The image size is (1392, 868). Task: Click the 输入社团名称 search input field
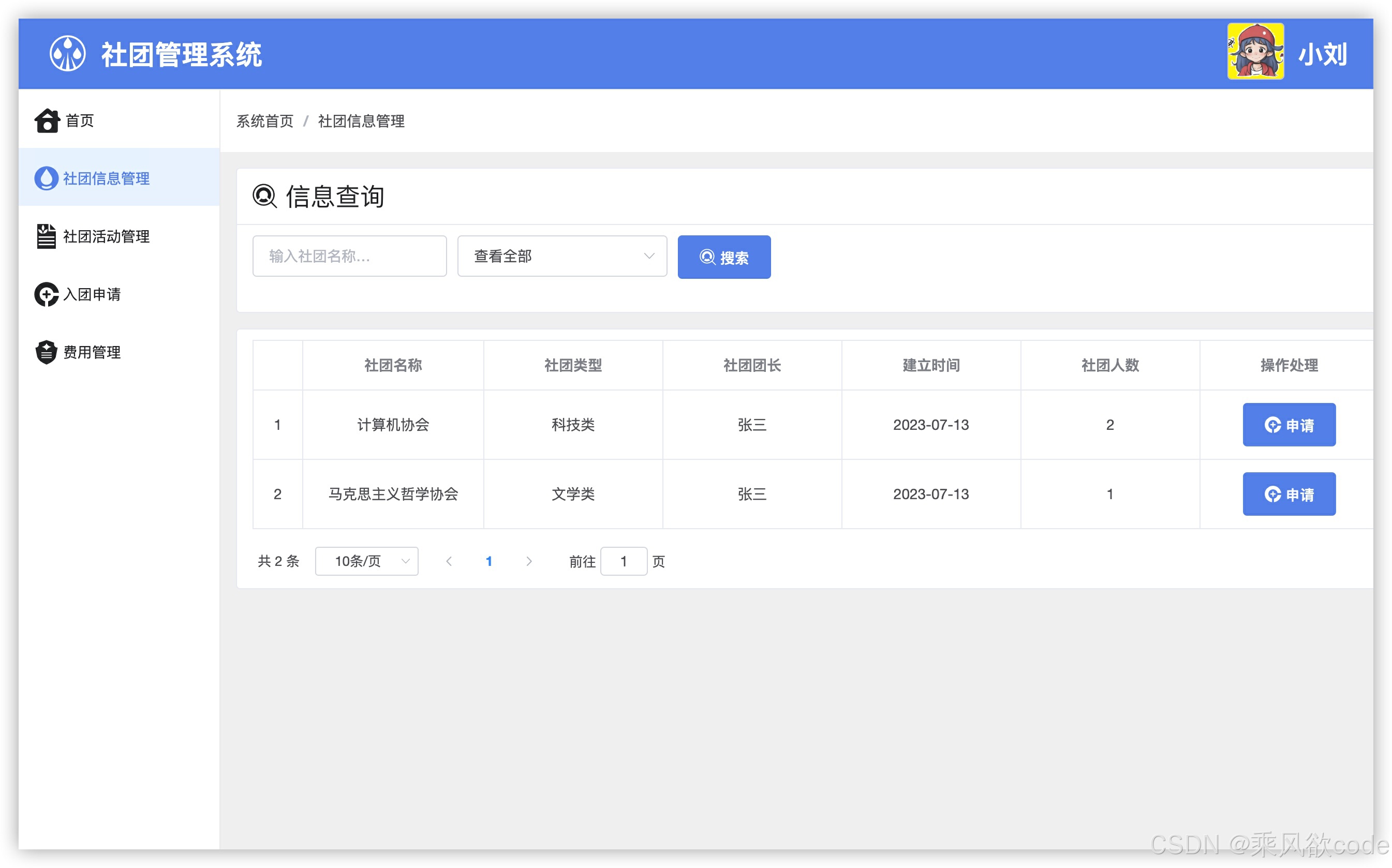click(349, 256)
